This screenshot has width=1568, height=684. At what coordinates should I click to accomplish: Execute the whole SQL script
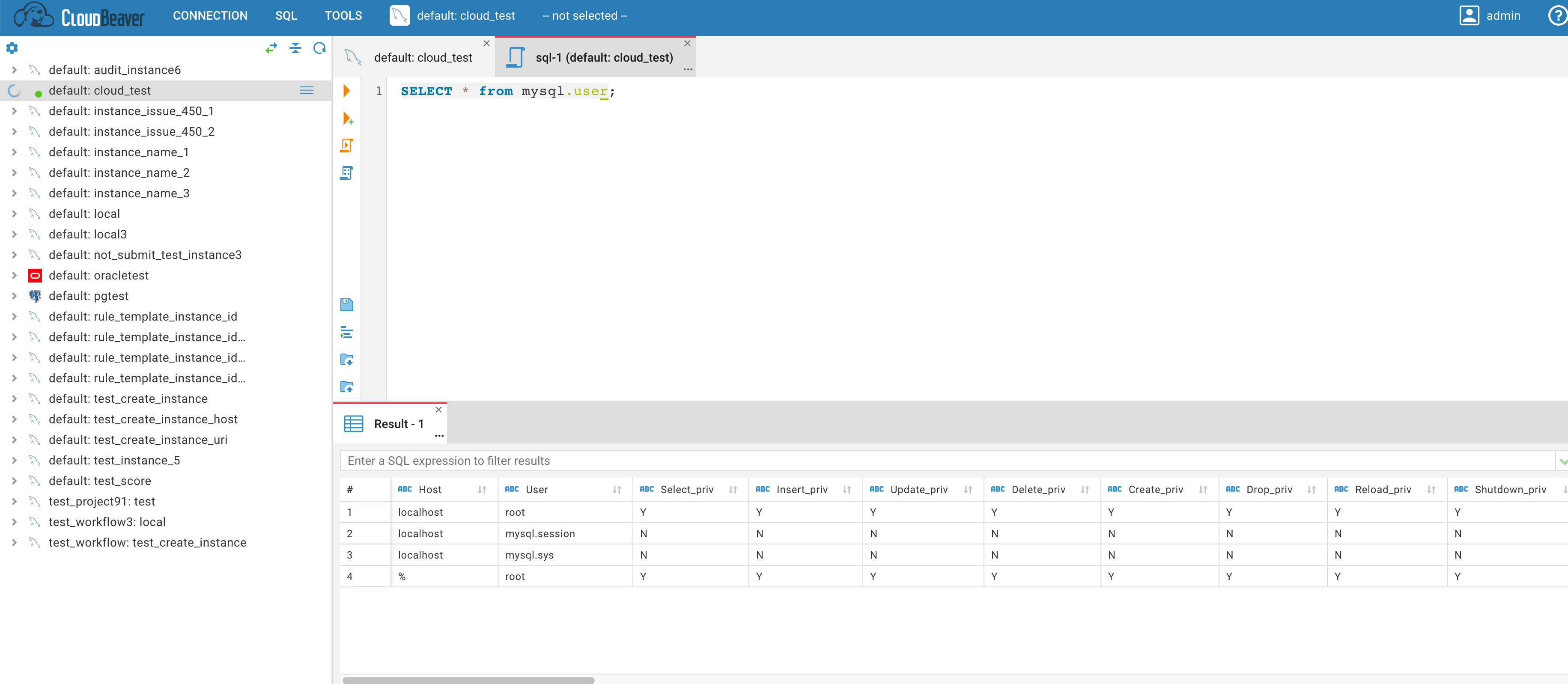[x=347, y=146]
